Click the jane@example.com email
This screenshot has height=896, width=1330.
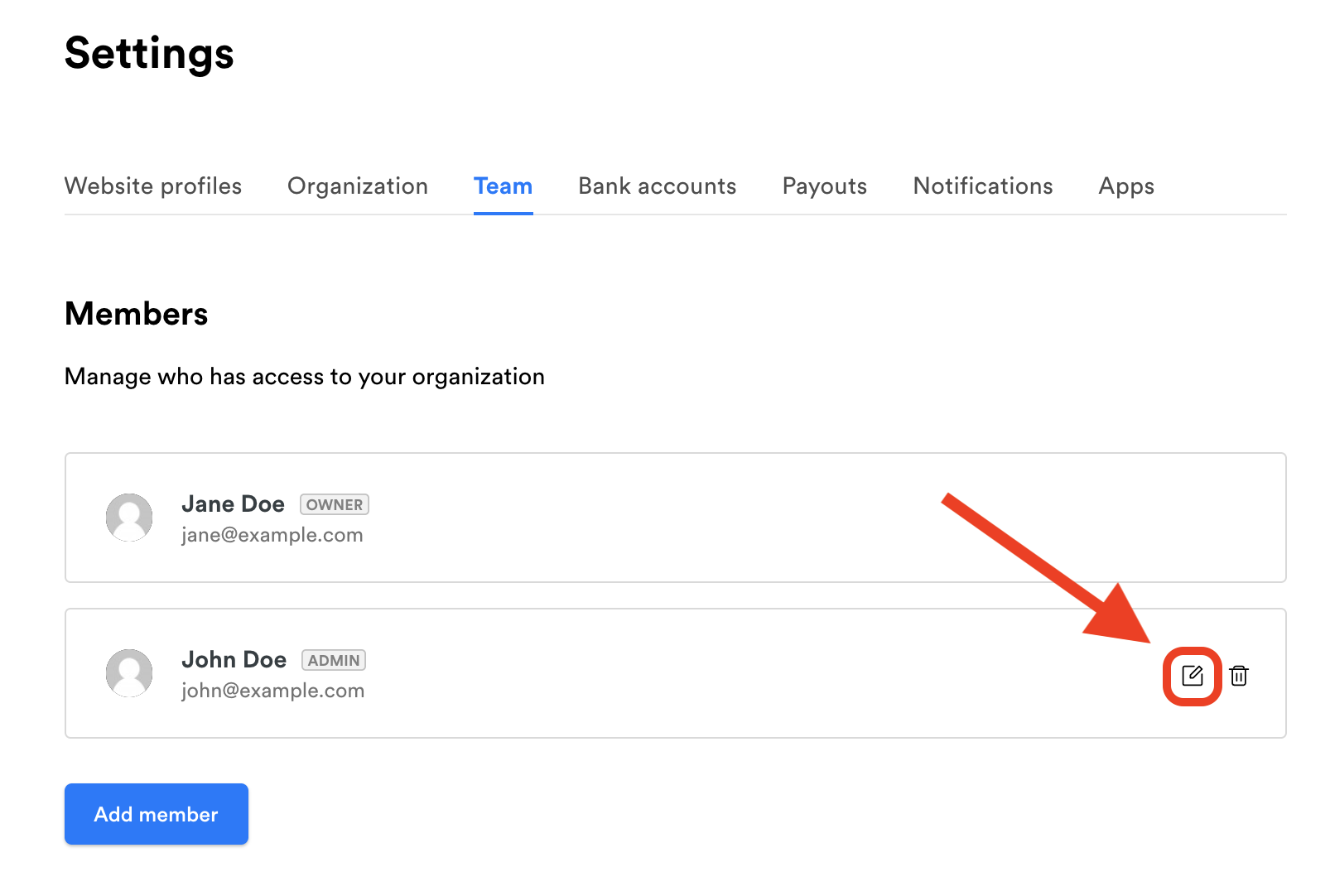272,535
